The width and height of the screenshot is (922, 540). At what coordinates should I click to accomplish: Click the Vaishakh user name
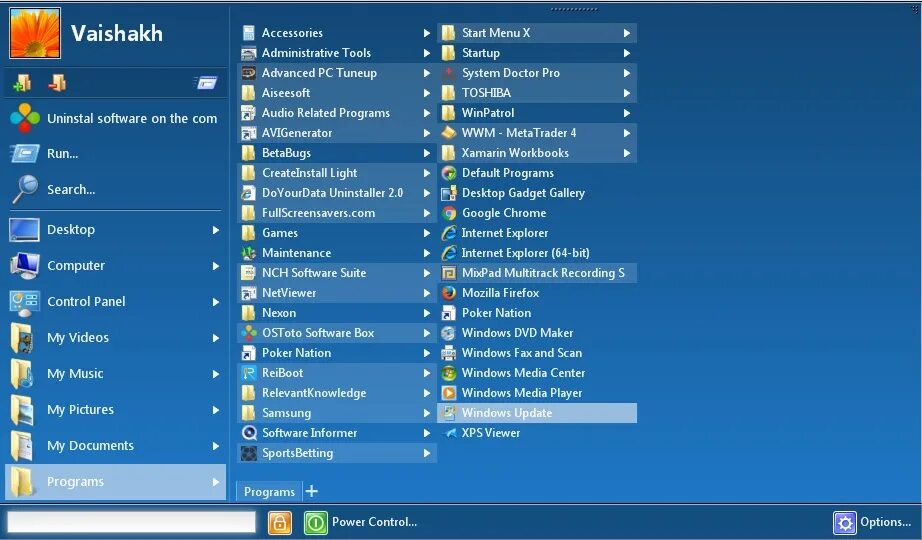click(116, 34)
